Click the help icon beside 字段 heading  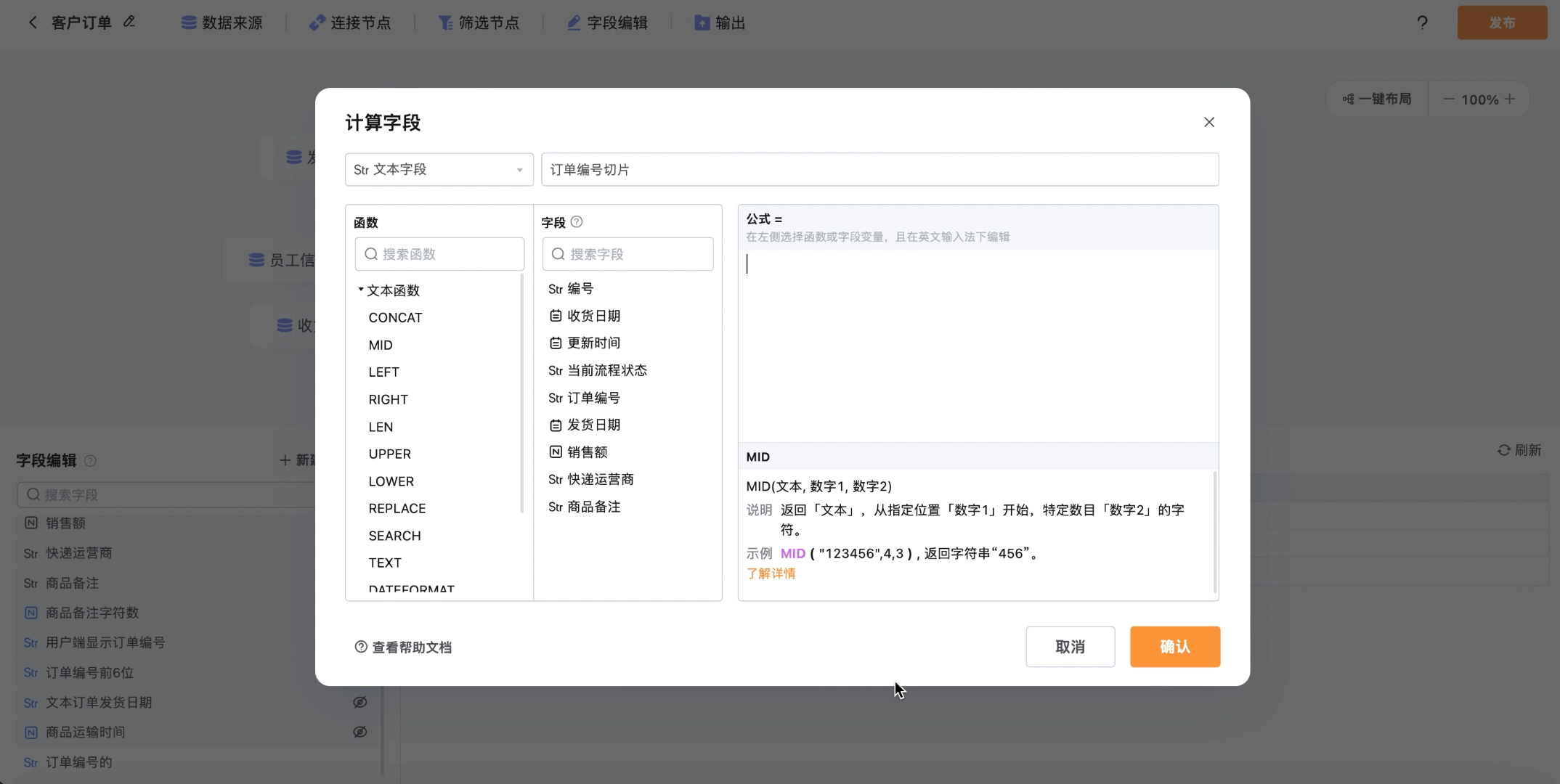coord(577,222)
